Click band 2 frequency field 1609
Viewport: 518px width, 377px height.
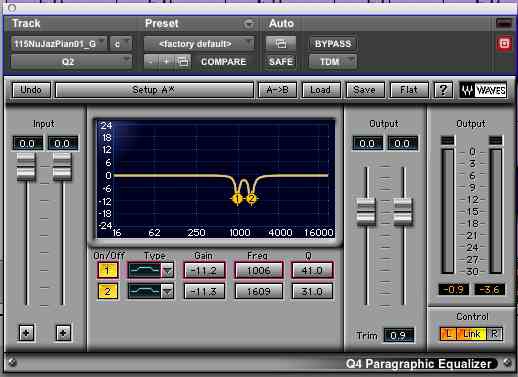[x=259, y=292]
